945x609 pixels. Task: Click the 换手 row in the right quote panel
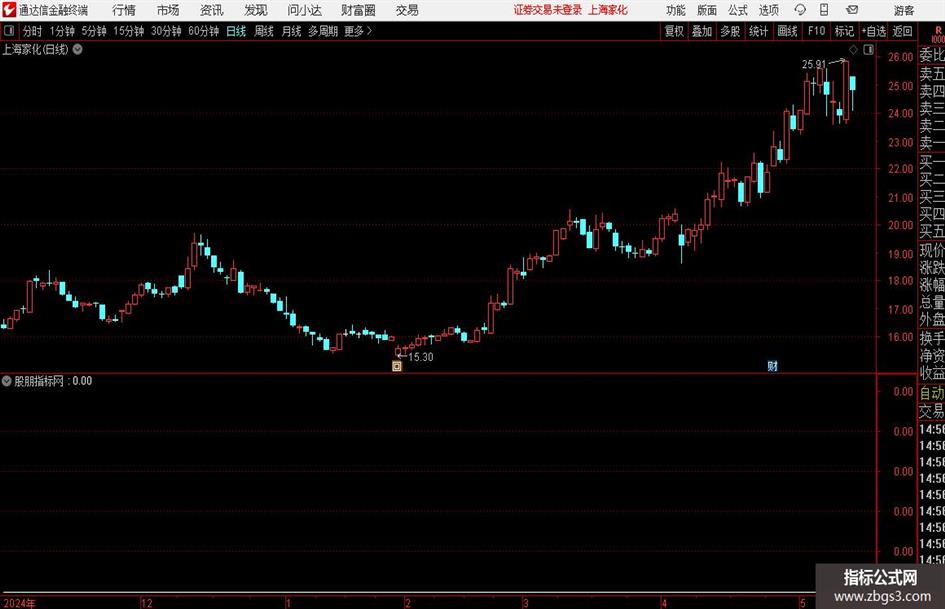[x=932, y=338]
